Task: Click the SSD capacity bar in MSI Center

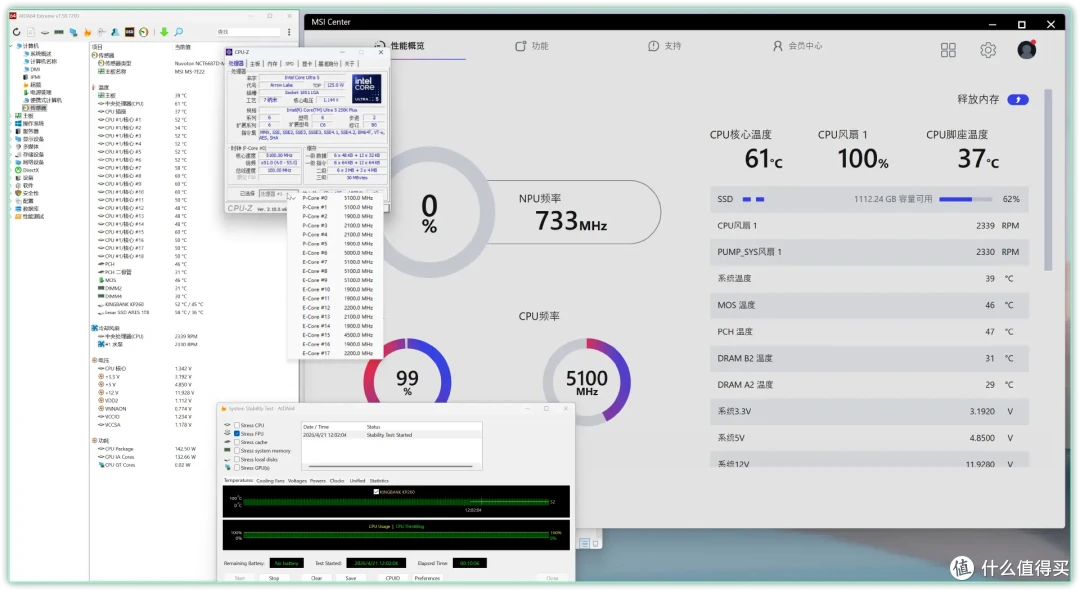Action: (x=966, y=199)
